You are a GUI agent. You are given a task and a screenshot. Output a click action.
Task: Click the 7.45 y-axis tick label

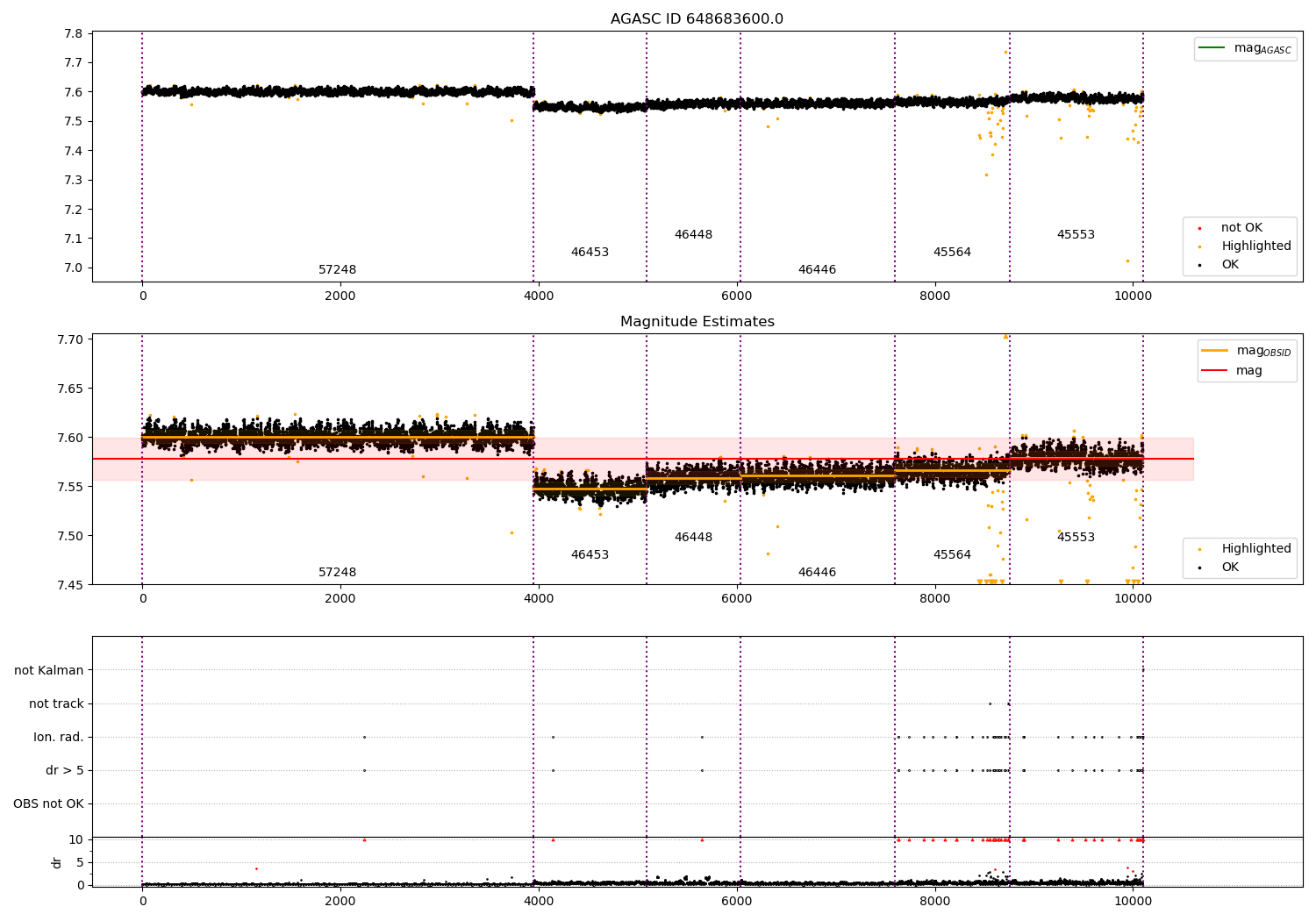[x=70, y=585]
